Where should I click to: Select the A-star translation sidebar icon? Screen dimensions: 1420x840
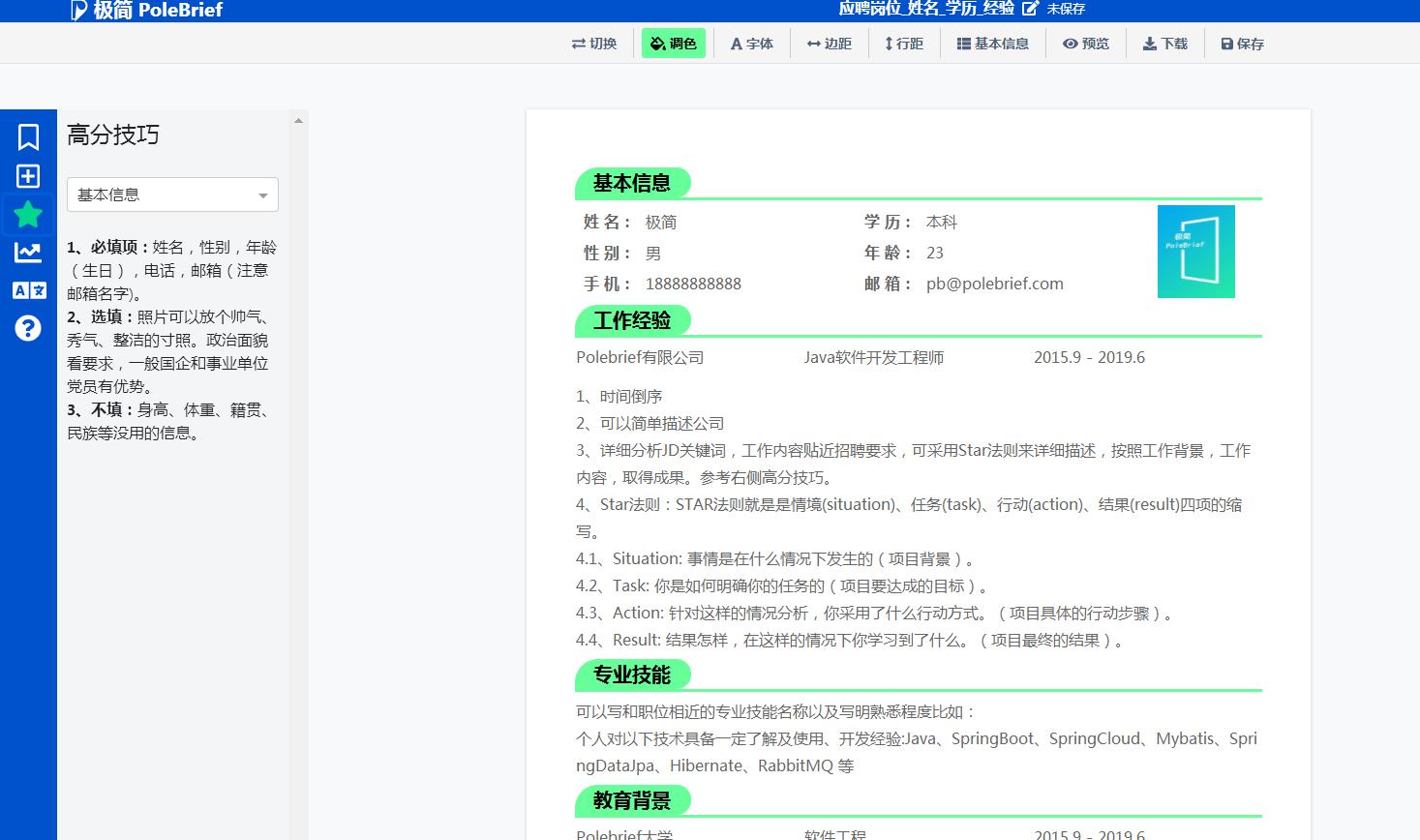coord(27,289)
